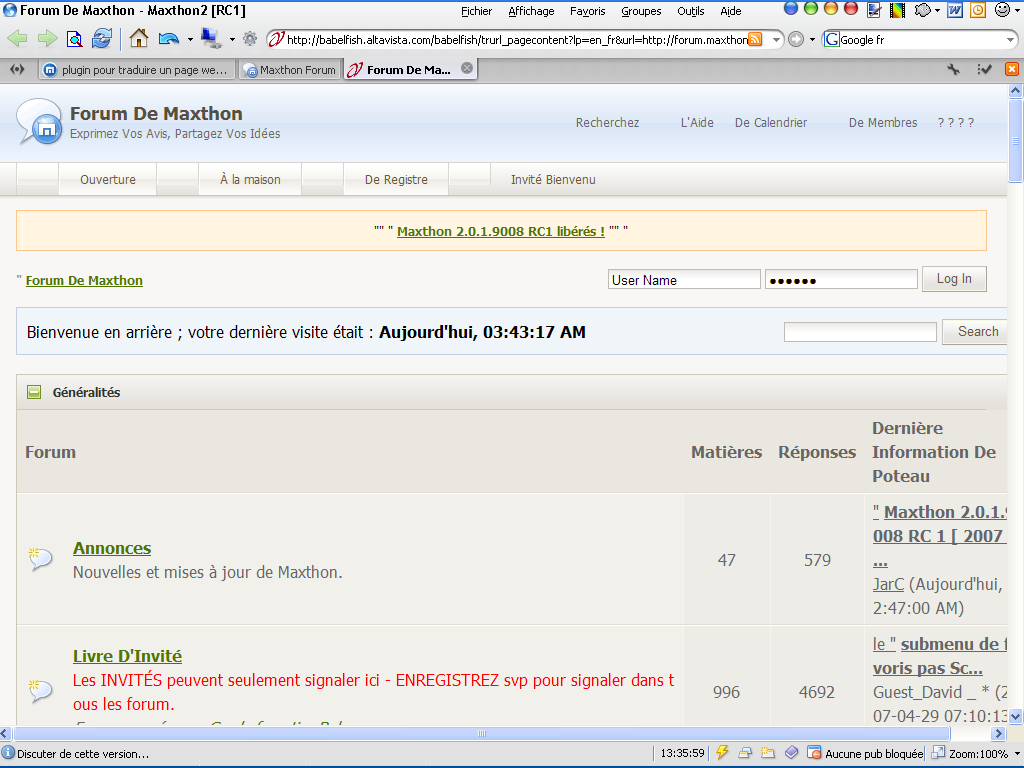1024x768 pixels.
Task: Click the green Back arrow
Action: pos(17,39)
